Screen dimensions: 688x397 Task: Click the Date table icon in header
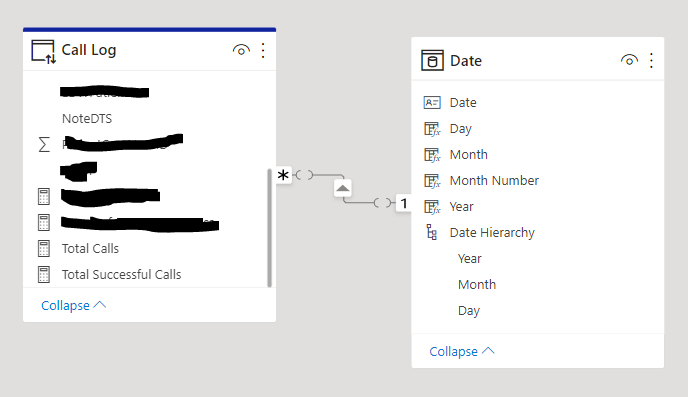432,61
